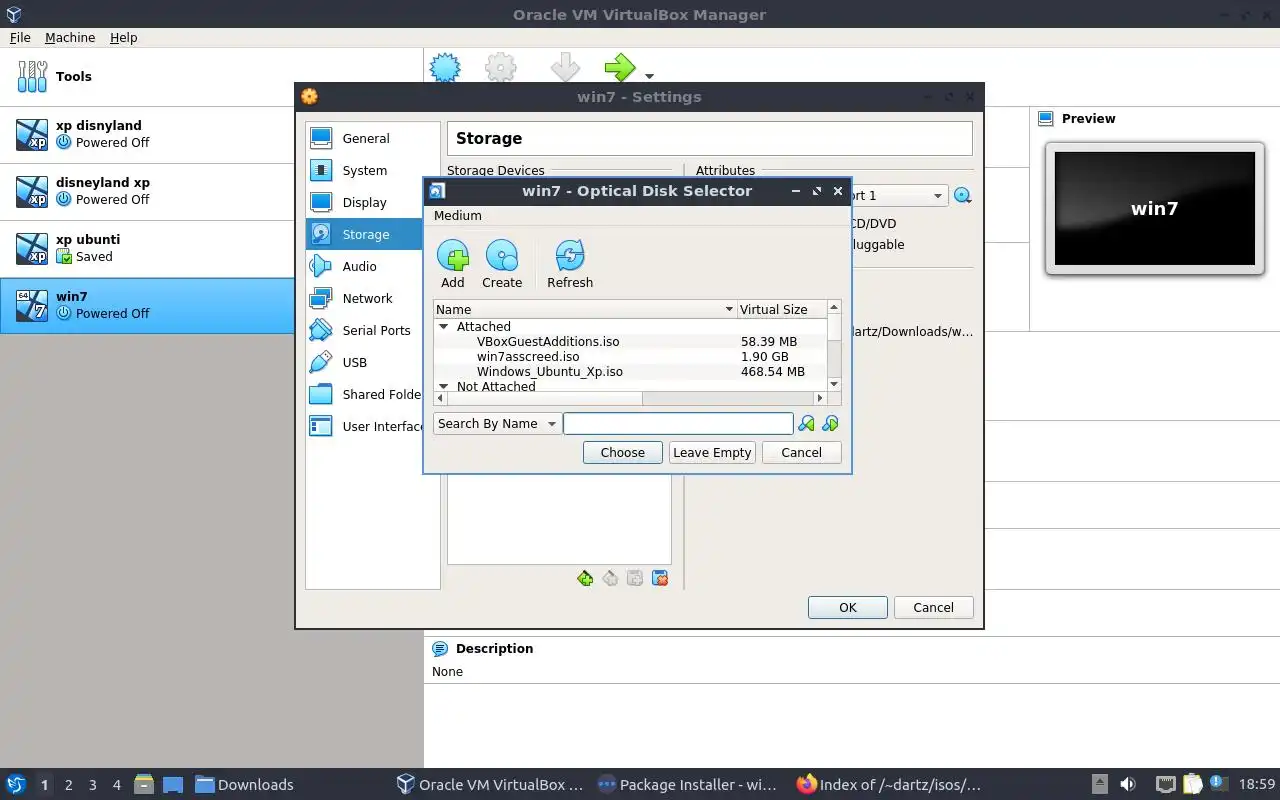Image resolution: width=1280 pixels, height=800 pixels.
Task: Switch to workspace 2
Action: pyautogui.click(x=69, y=785)
